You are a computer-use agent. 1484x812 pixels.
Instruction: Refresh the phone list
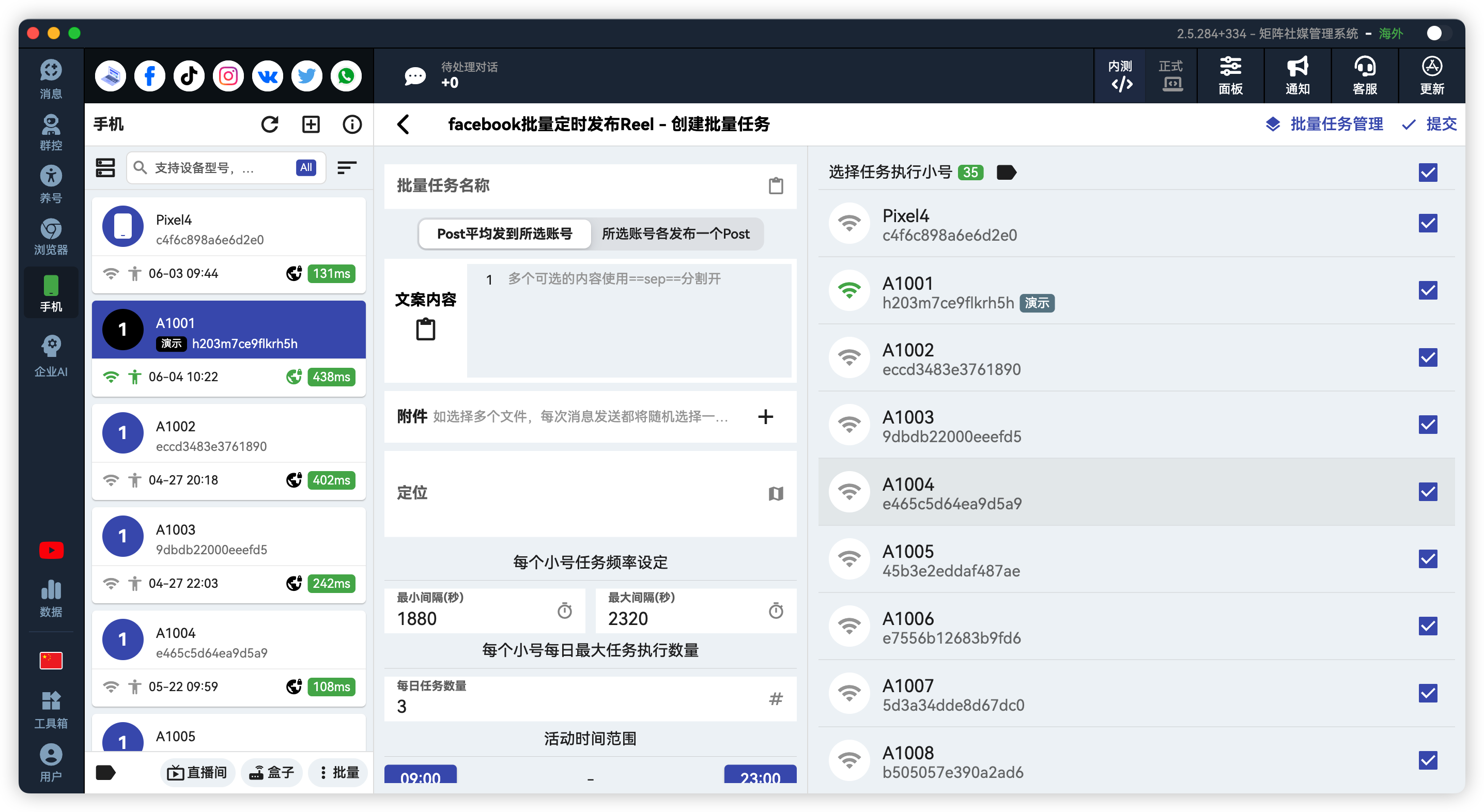[270, 124]
